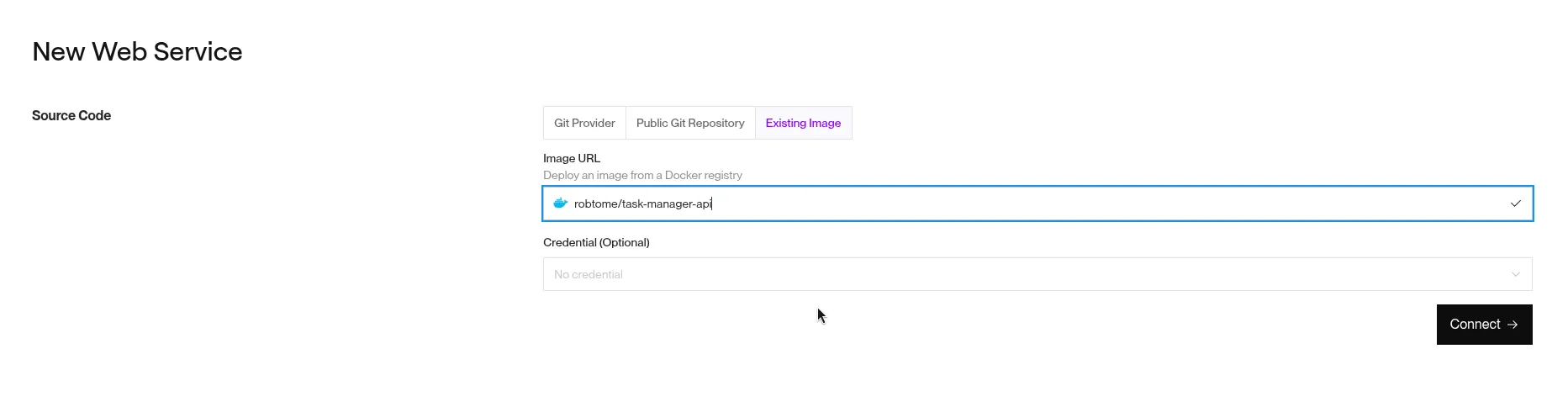Click the No credential placeholder text
This screenshot has width=1568, height=407.
(x=589, y=275)
